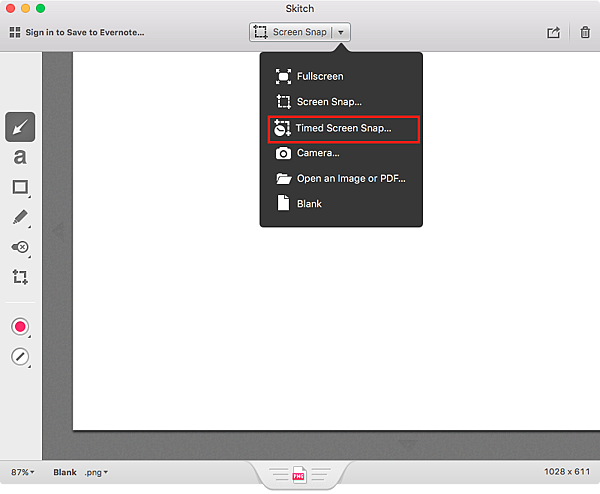Screen dimensions: 600x494
Task: Click the Evernote grid icon
Action: point(15,32)
